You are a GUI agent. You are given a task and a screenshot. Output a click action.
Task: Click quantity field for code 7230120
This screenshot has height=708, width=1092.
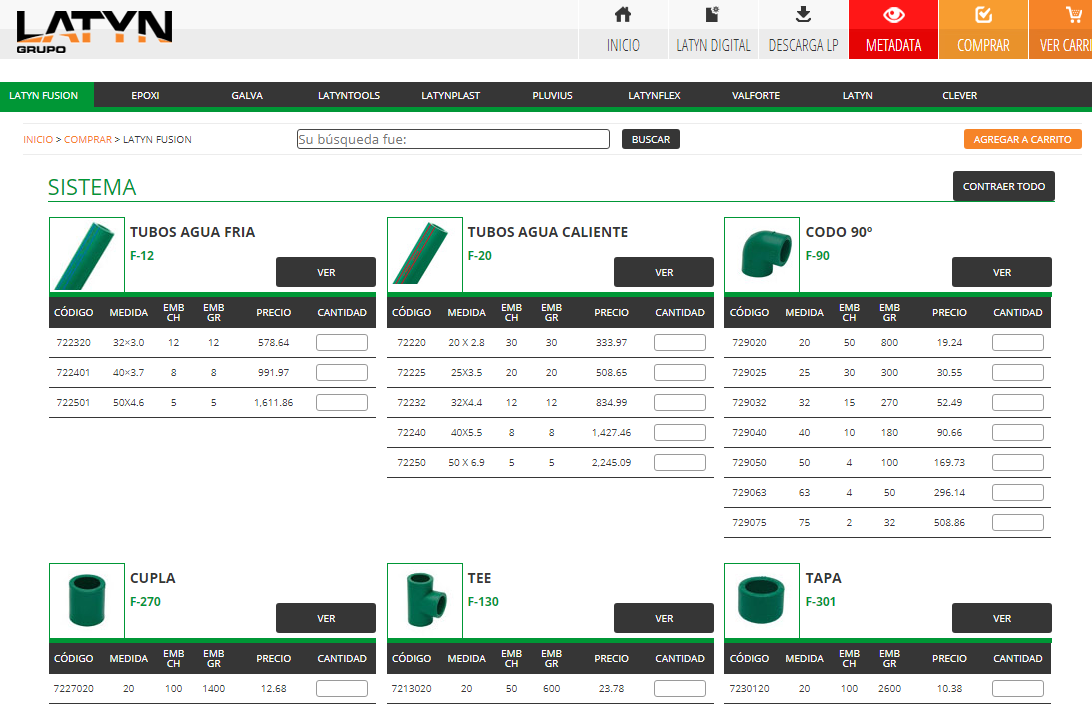coord(1017,689)
